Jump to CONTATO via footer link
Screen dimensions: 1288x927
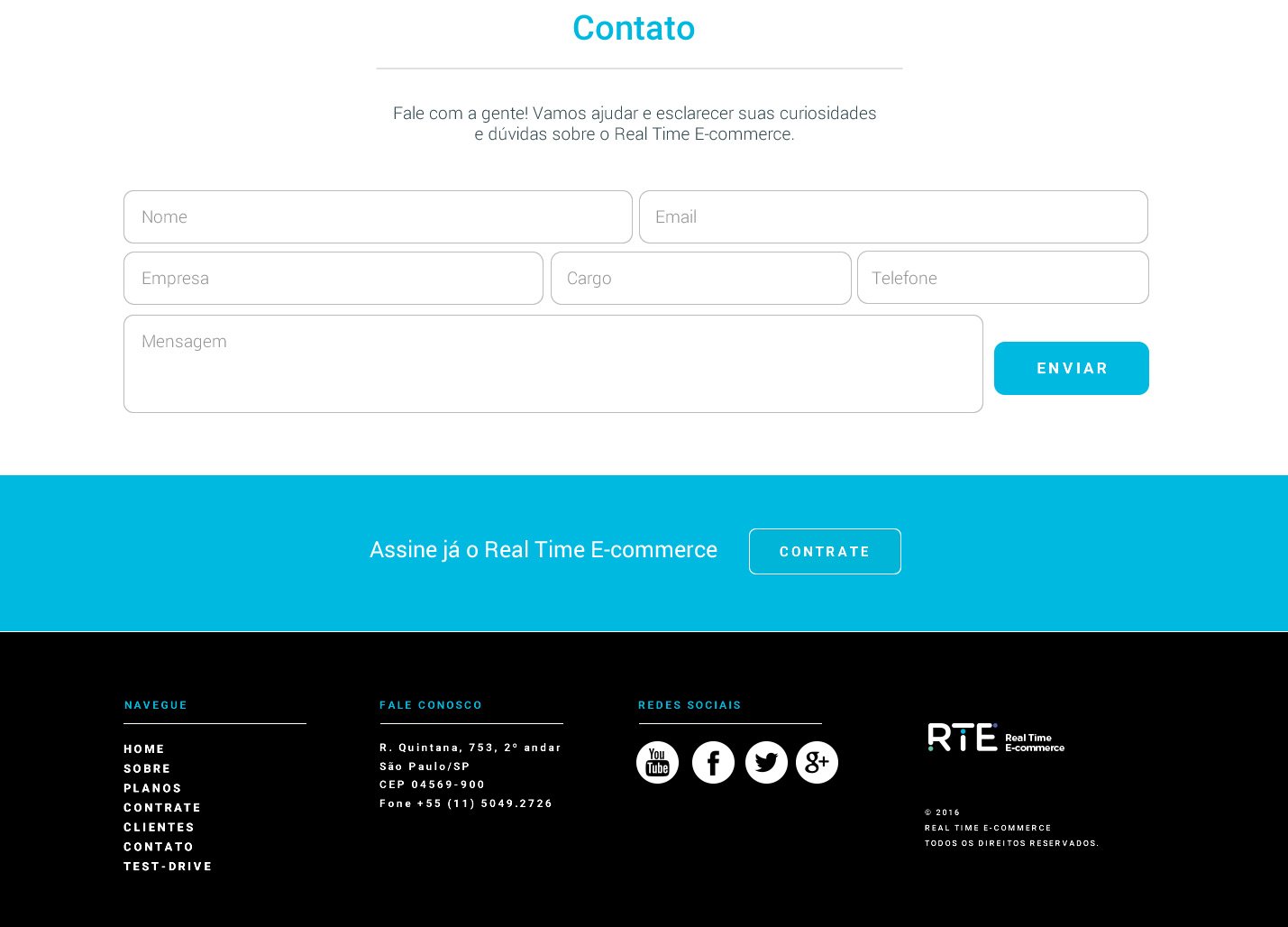pos(159,847)
